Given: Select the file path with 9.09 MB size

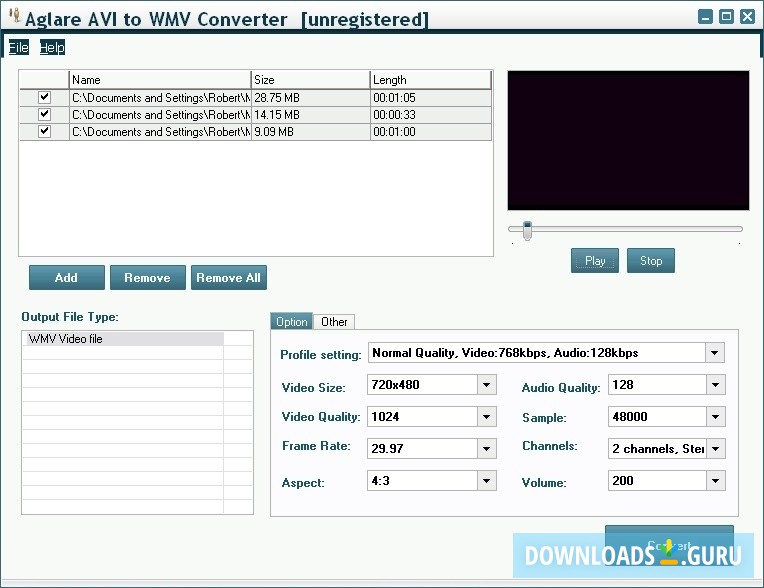Looking at the screenshot, I should pyautogui.click(x=160, y=132).
